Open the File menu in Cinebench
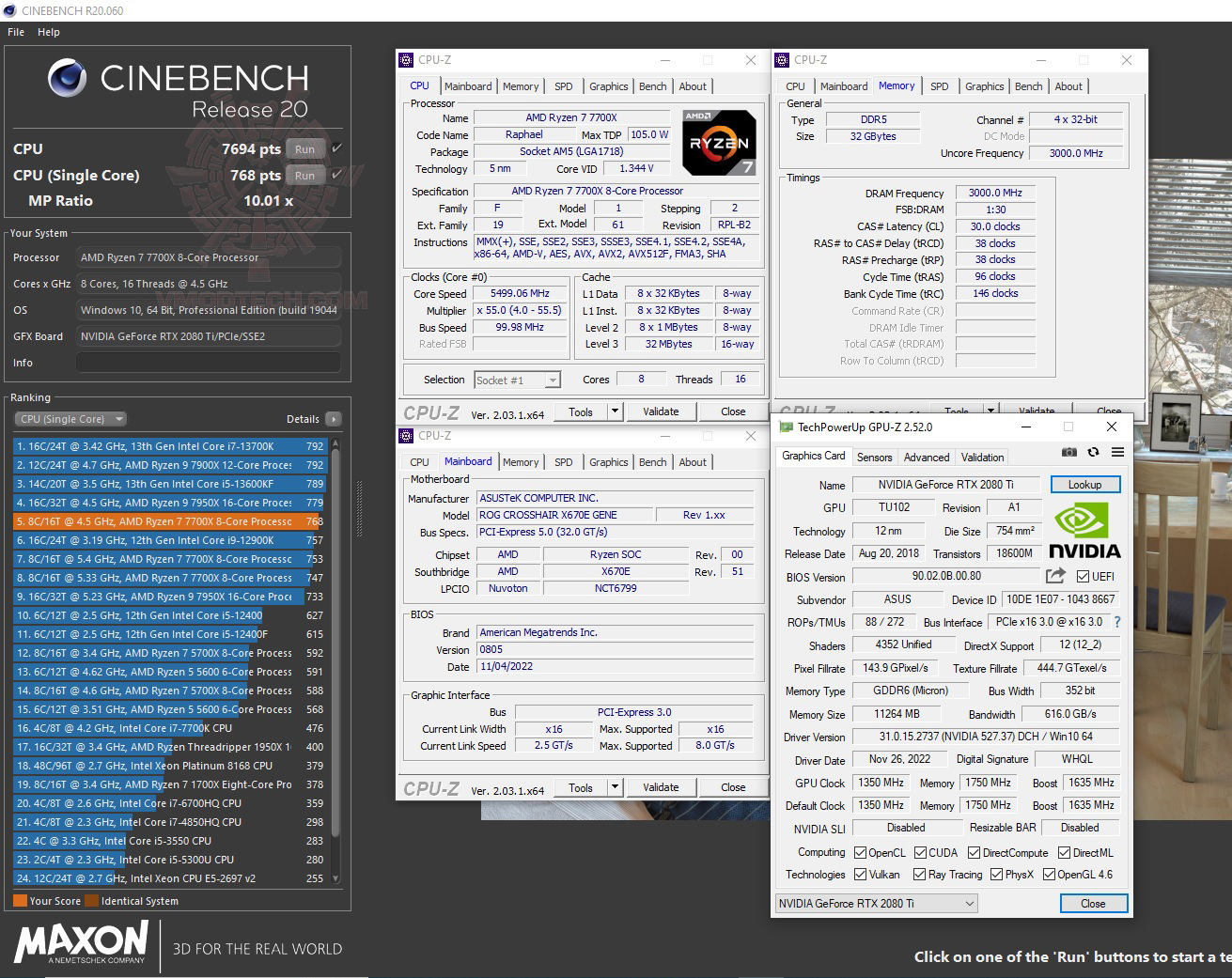The height and width of the screenshot is (978, 1232). [x=16, y=32]
